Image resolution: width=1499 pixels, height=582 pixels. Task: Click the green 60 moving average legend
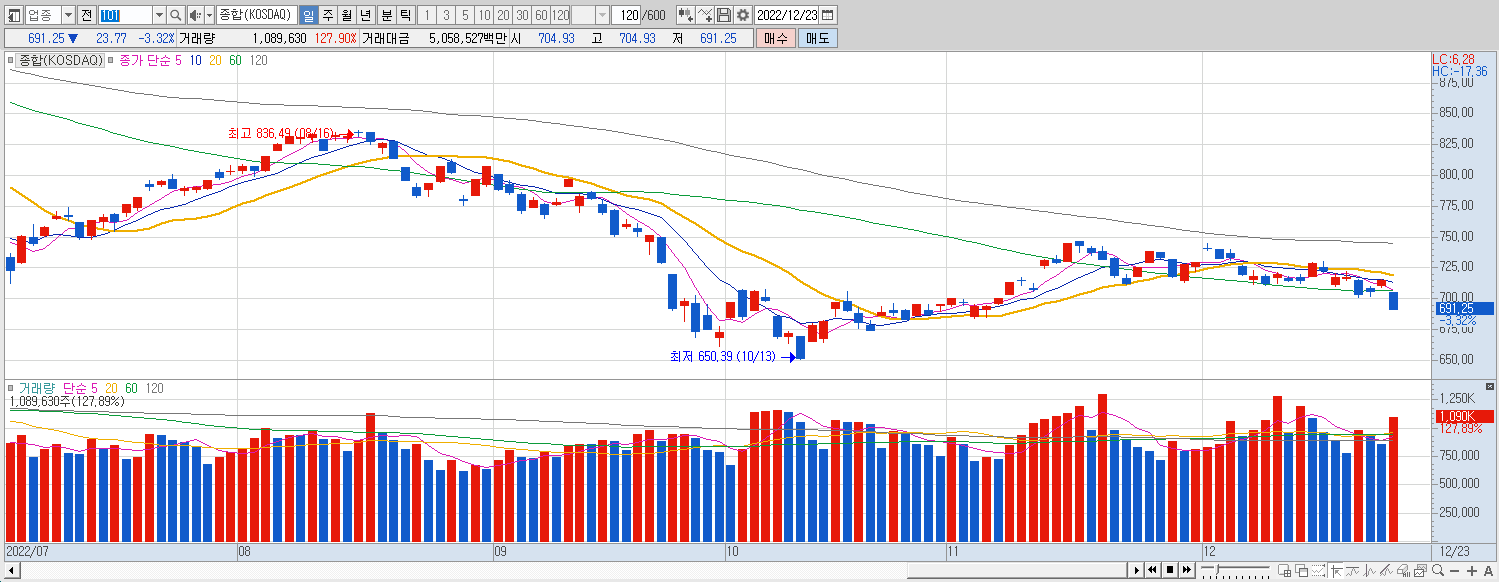coord(236,61)
